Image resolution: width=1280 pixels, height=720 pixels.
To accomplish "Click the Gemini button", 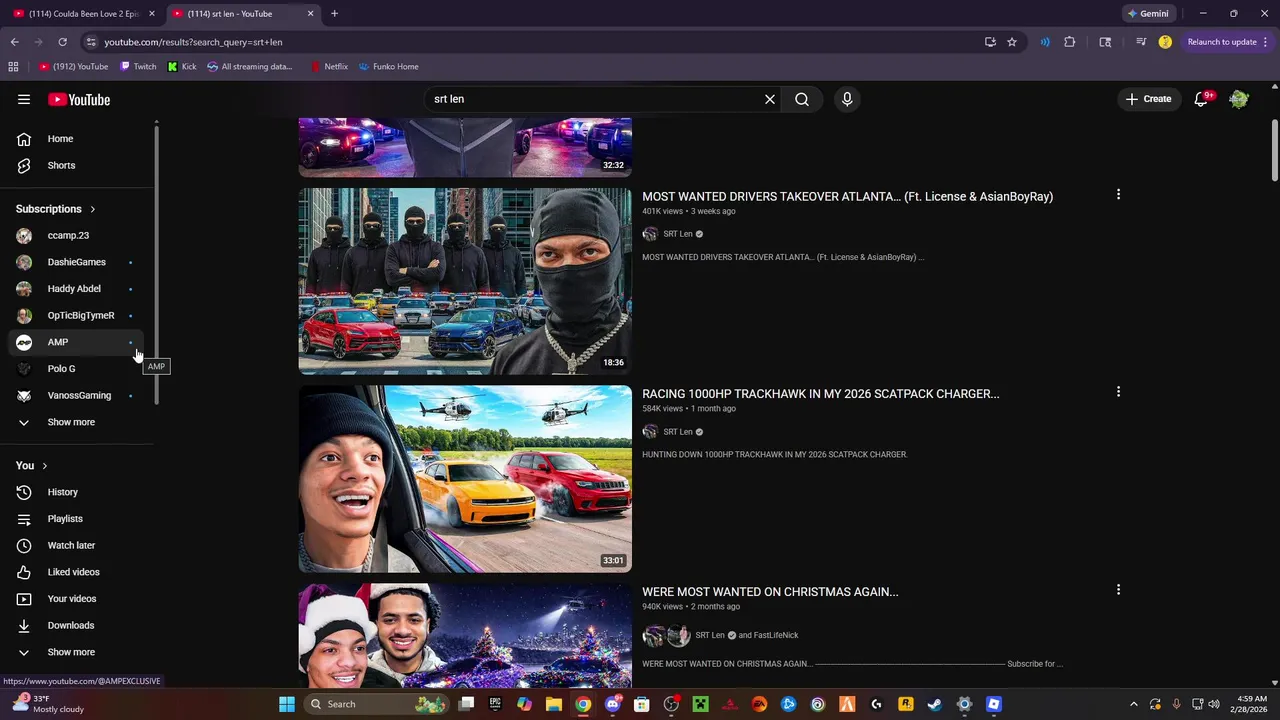I will [x=1148, y=14].
